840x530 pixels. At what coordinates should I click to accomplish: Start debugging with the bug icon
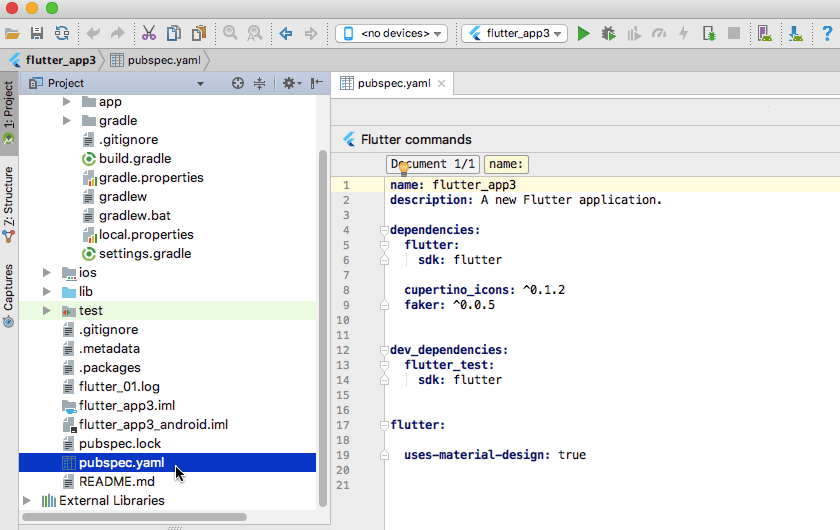pos(609,34)
